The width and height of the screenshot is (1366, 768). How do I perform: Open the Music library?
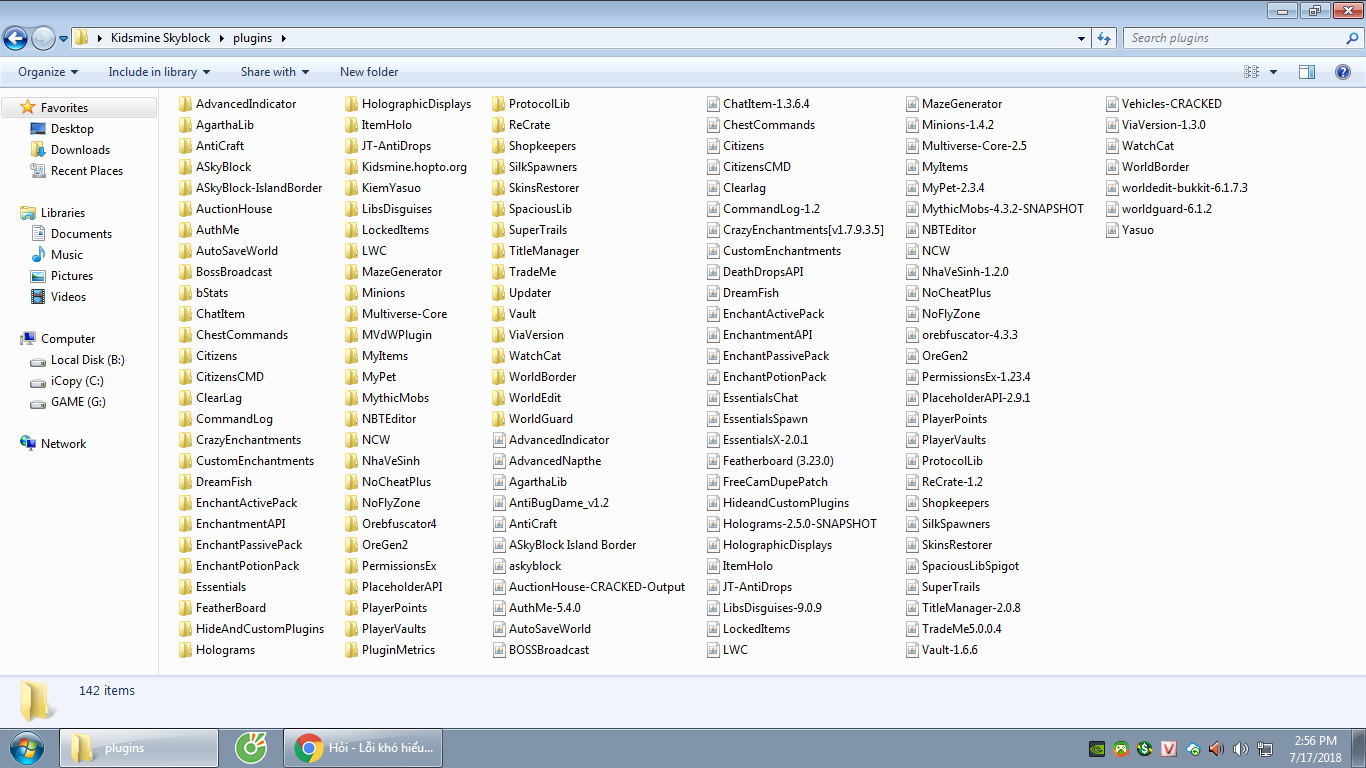pos(67,255)
